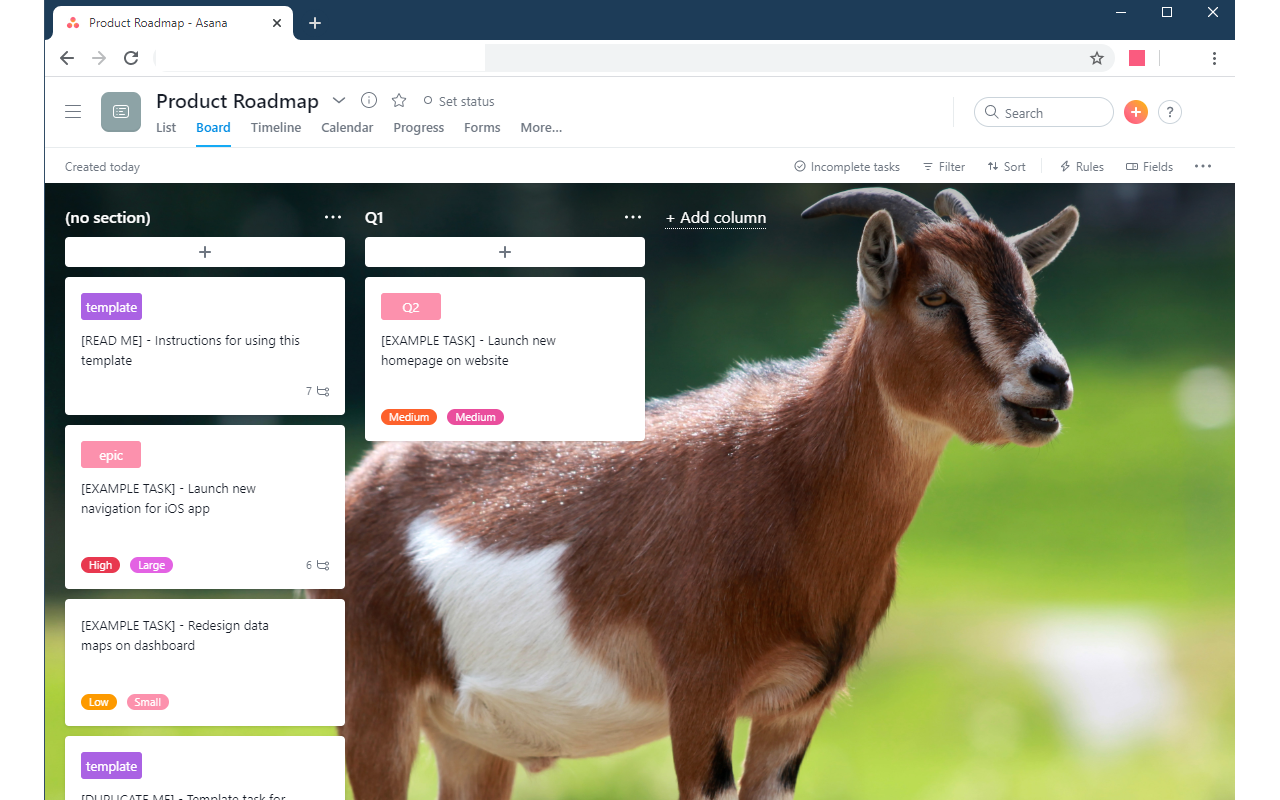1280x800 pixels.
Task: Open the Sort options
Action: point(1006,167)
